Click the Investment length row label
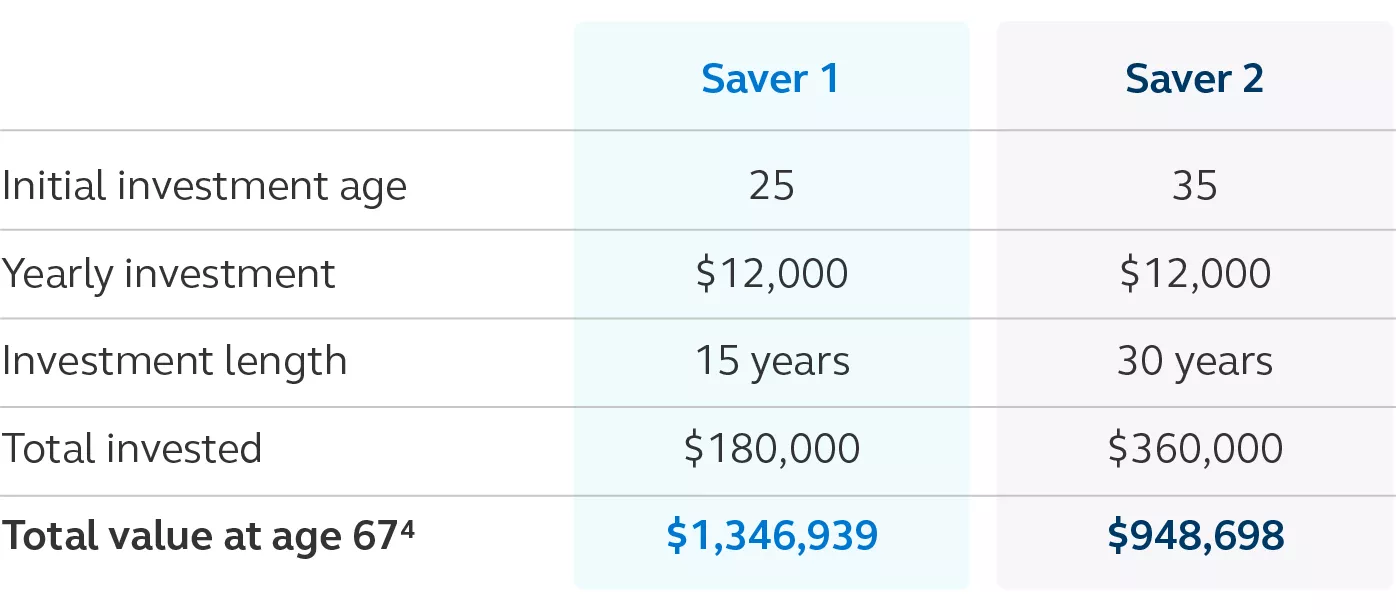This screenshot has height=615, width=1396. point(174,361)
